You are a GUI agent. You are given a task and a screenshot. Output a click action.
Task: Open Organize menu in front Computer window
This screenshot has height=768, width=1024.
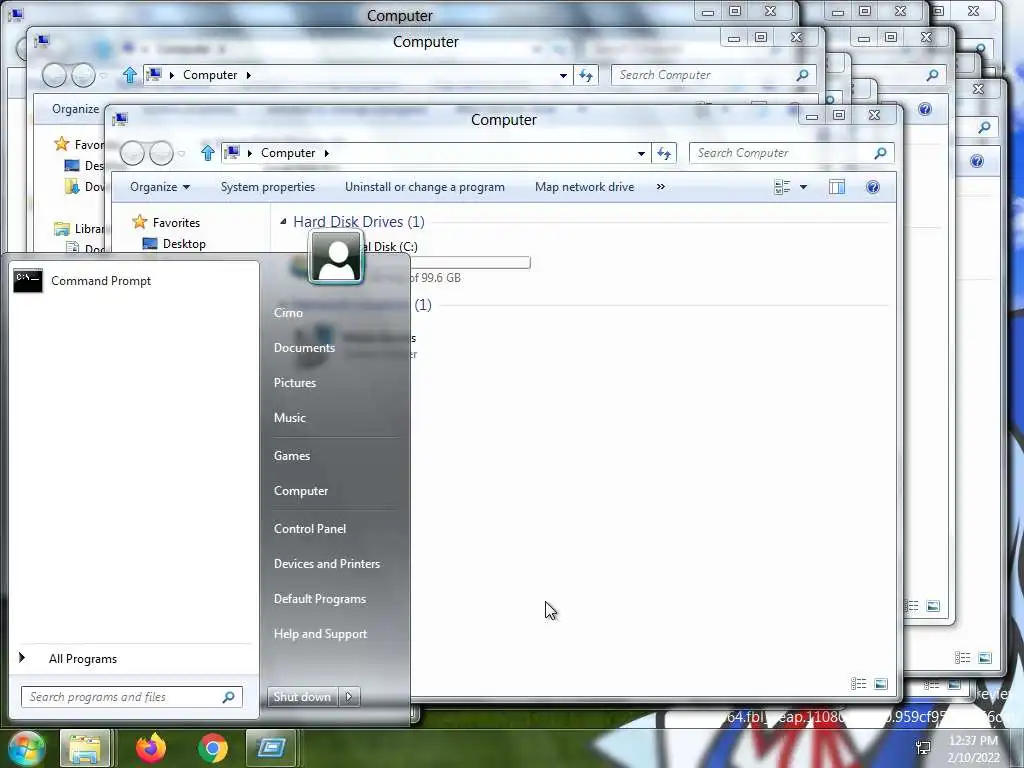159,187
